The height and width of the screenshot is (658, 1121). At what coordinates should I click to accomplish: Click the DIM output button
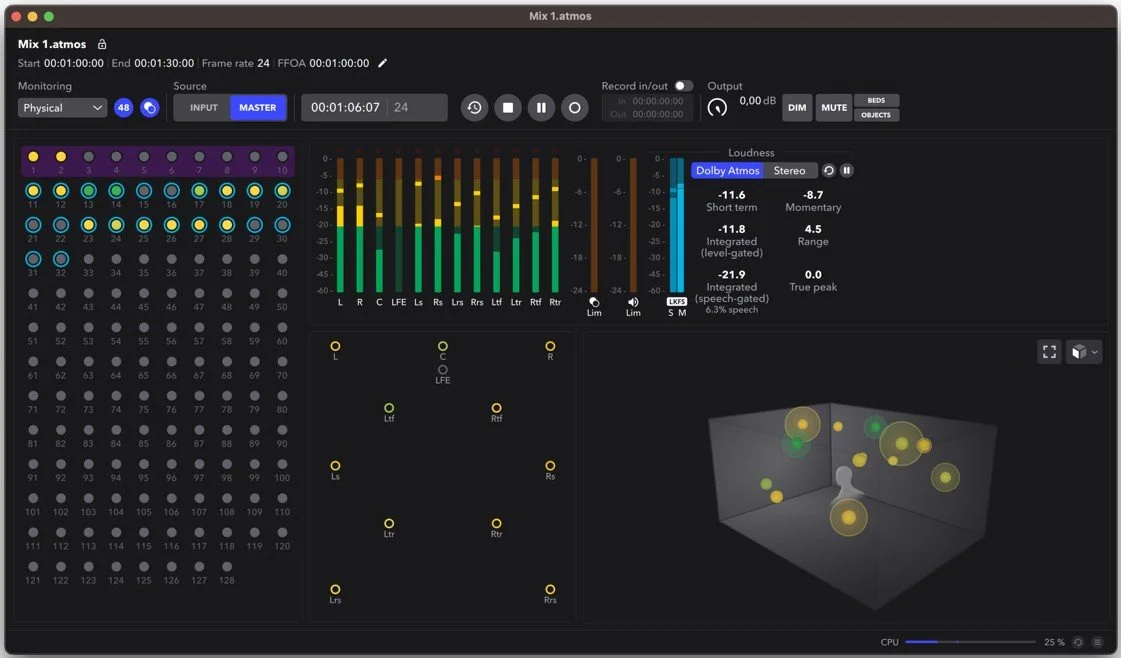click(x=797, y=108)
